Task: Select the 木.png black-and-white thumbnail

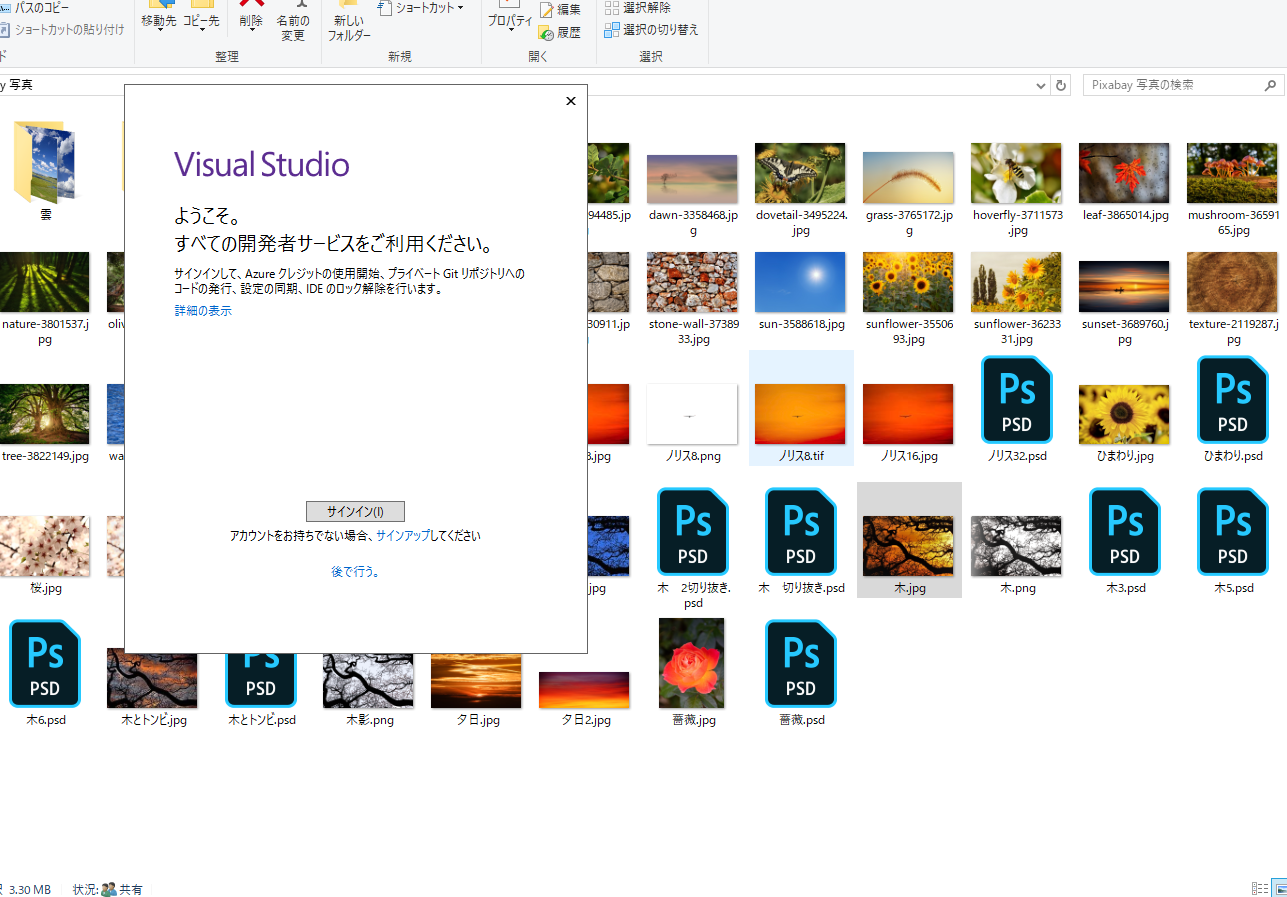Action: pos(1016,546)
